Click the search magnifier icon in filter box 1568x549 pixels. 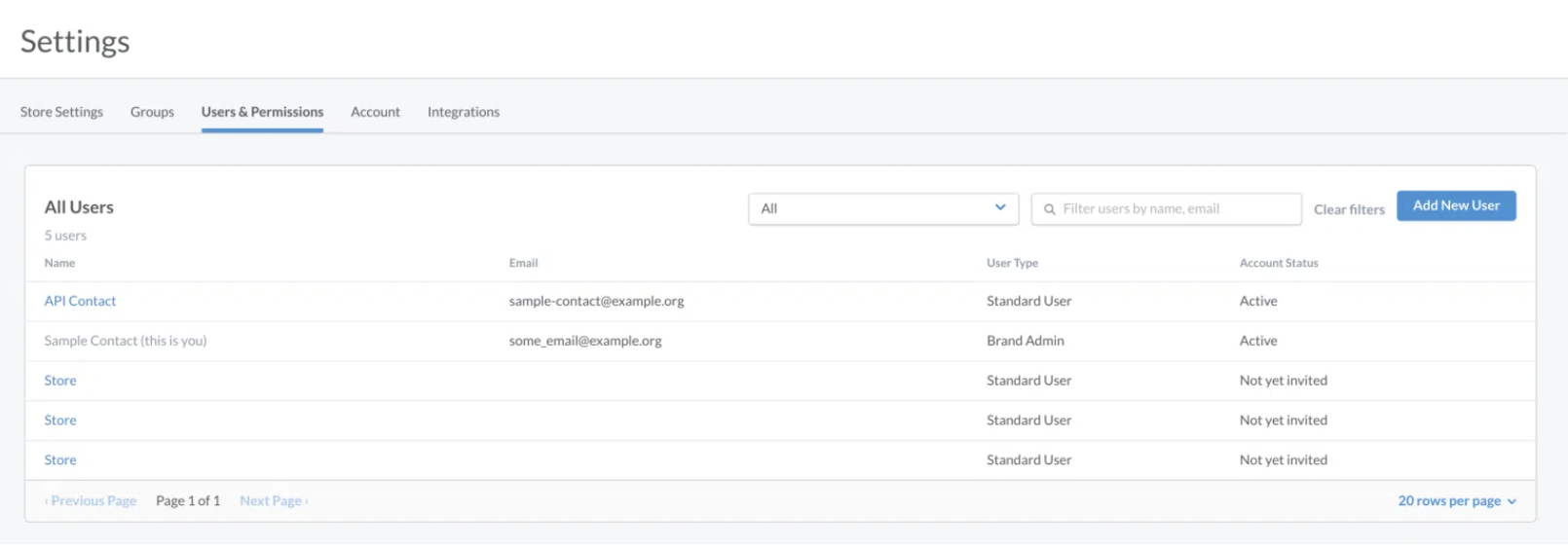point(1050,209)
